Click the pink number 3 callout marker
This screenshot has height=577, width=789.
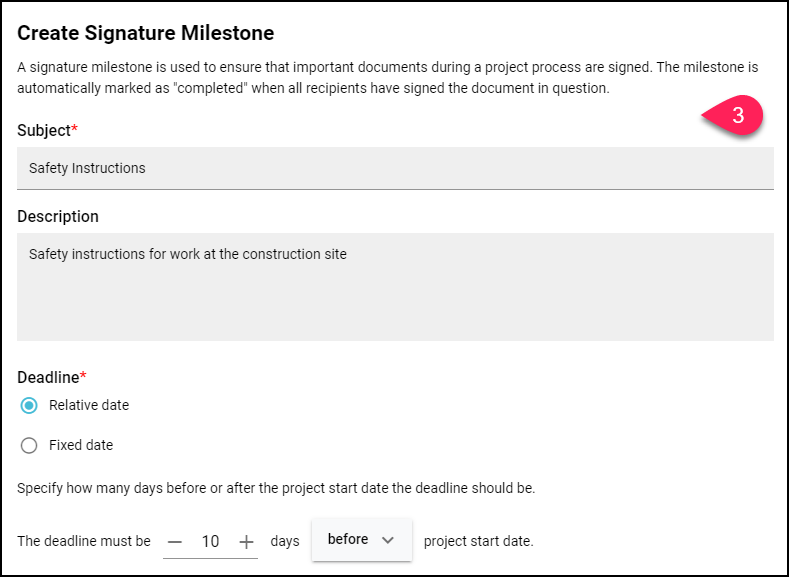coord(733,115)
